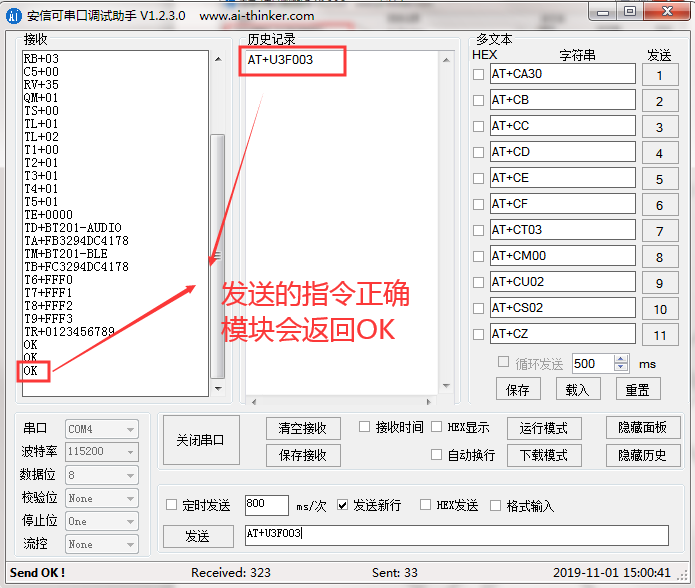
Task: Click send button 1 for AT+CA30
Action: [660, 75]
